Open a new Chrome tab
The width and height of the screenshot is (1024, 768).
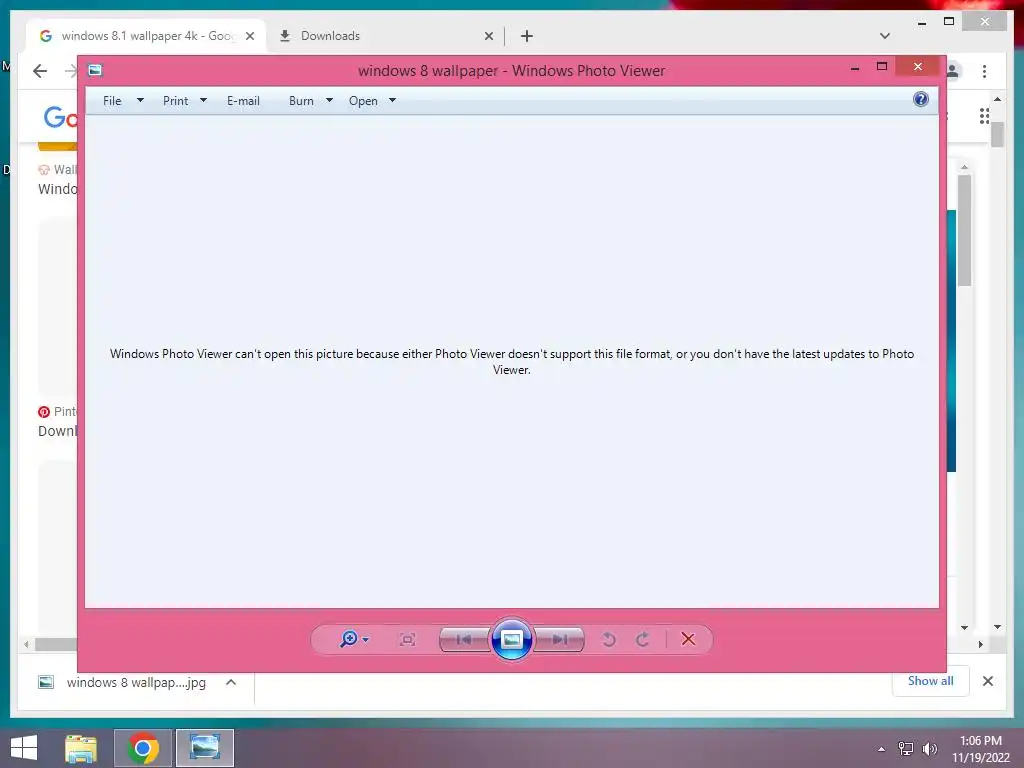(x=527, y=36)
